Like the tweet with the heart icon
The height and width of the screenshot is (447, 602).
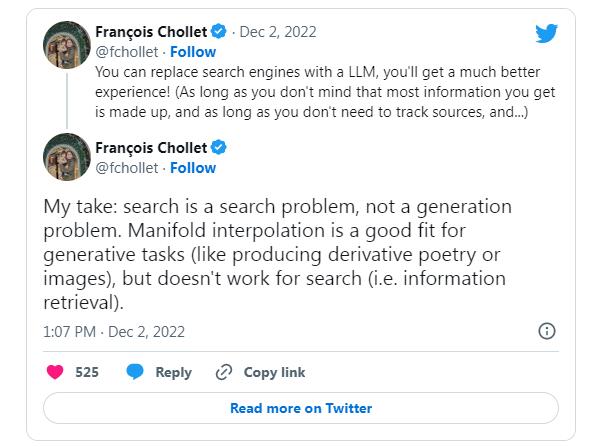tap(56, 372)
